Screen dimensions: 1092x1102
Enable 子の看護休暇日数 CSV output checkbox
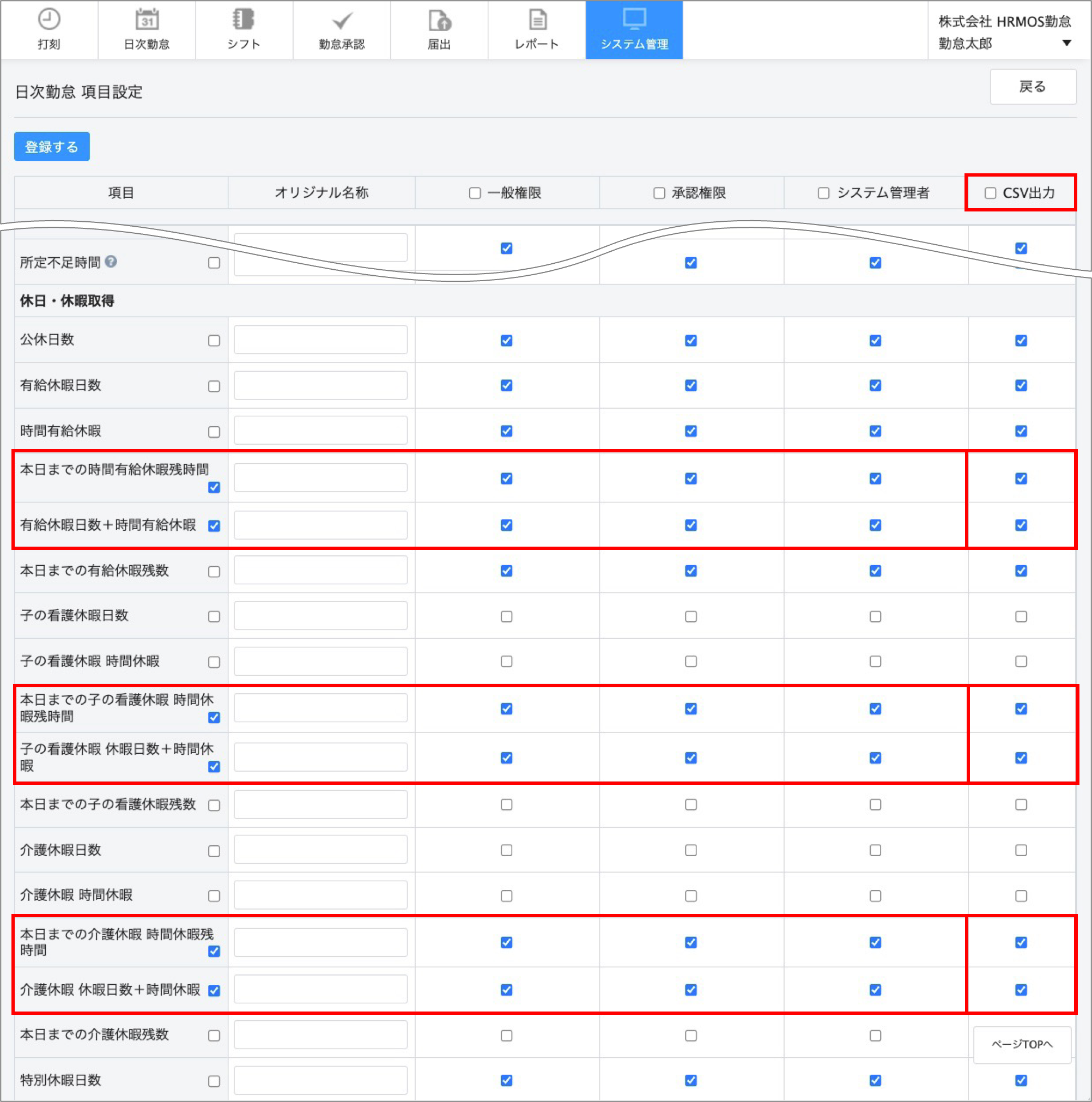point(1021,616)
